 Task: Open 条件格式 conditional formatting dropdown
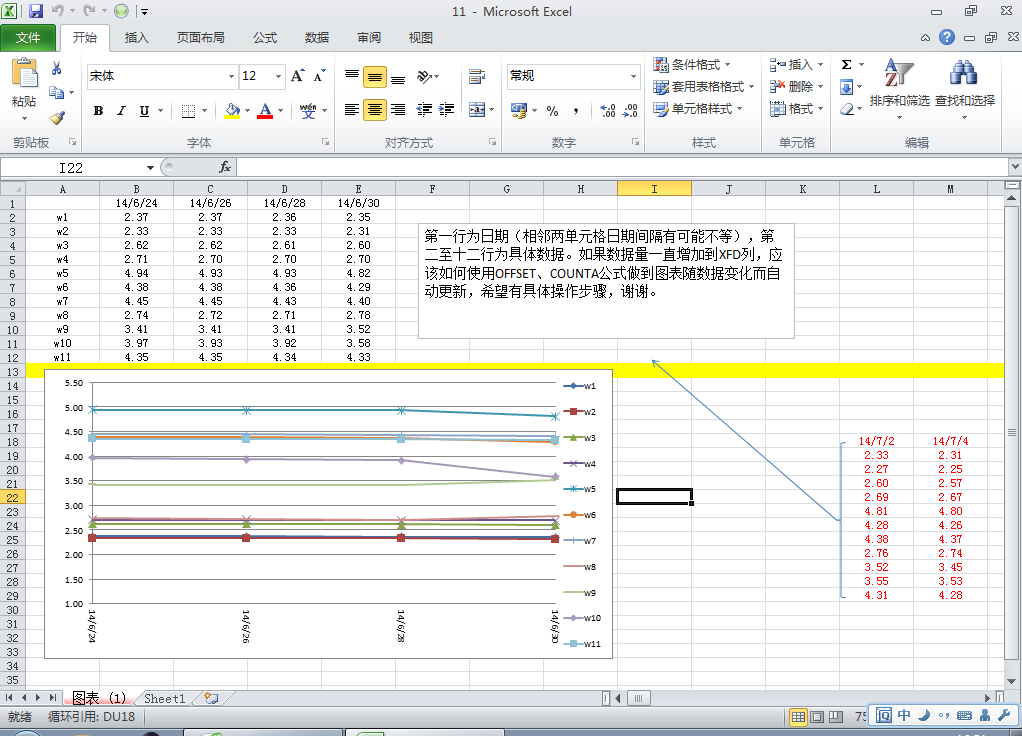tap(692, 65)
